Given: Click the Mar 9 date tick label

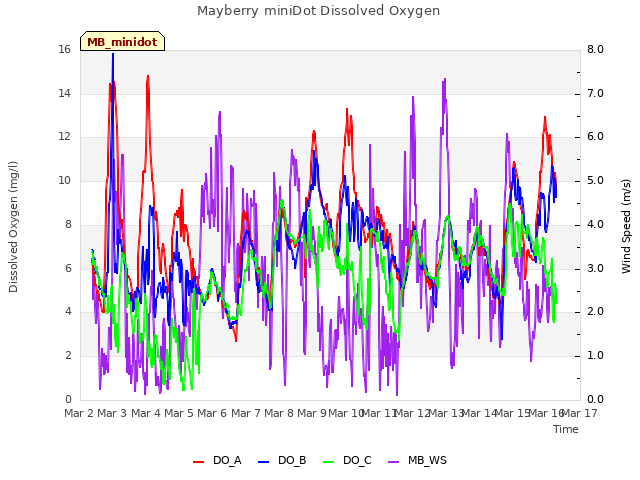Looking at the screenshot, I should pyautogui.click(x=312, y=413).
